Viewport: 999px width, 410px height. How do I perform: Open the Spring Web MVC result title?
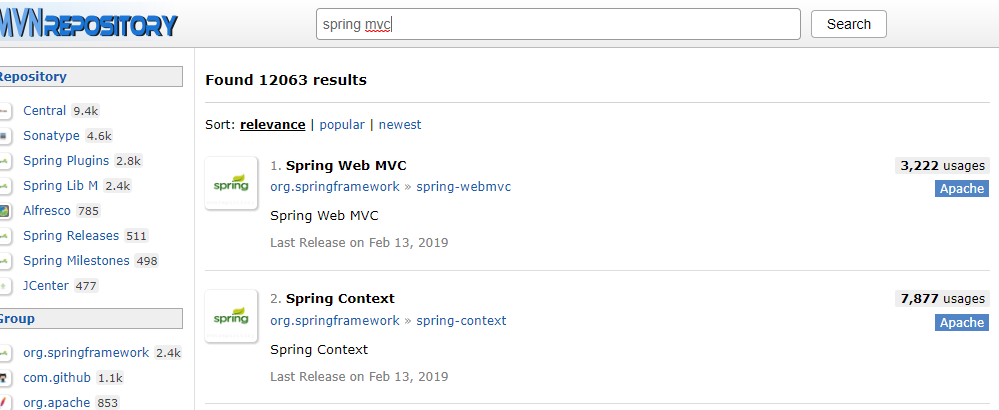click(346, 165)
